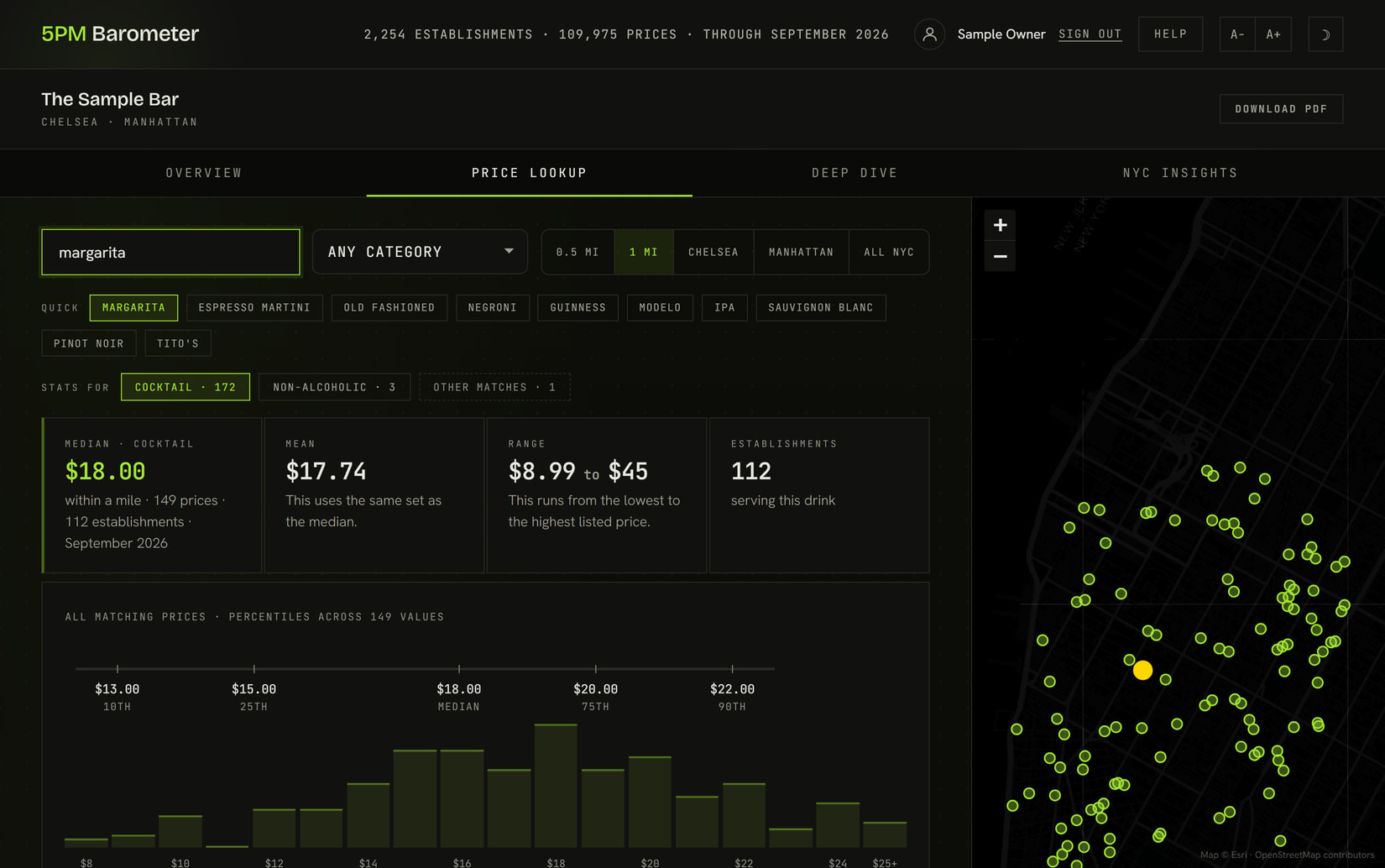Click the $25+ histogram bar
1385x868 pixels.
pos(885,834)
